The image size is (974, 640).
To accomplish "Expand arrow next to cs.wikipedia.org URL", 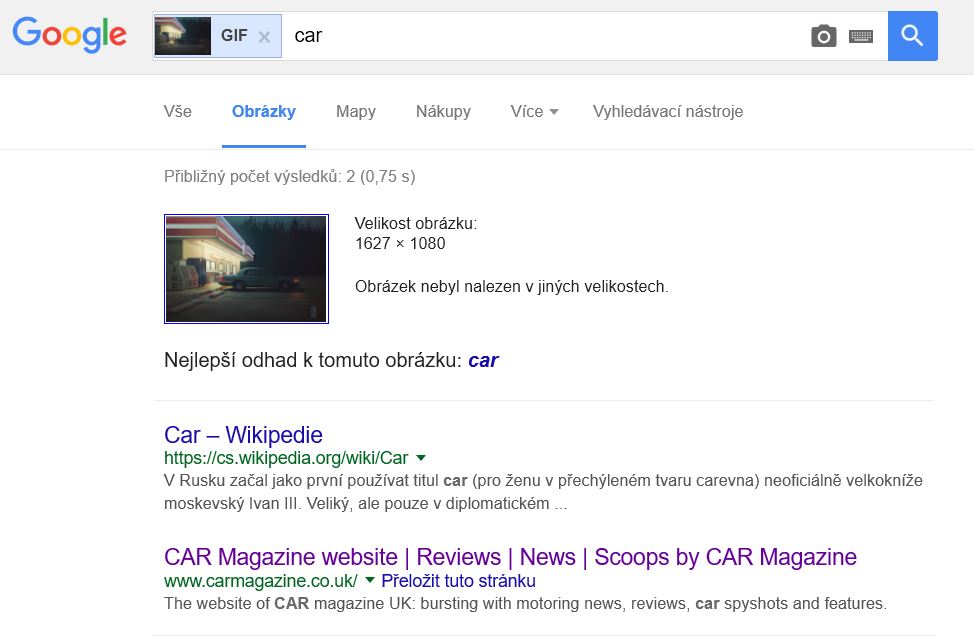I will (421, 458).
